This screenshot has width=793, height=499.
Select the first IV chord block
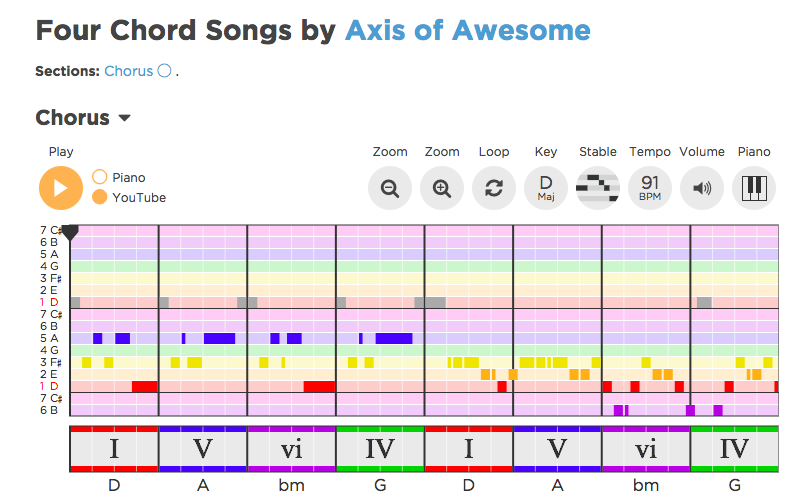point(380,449)
